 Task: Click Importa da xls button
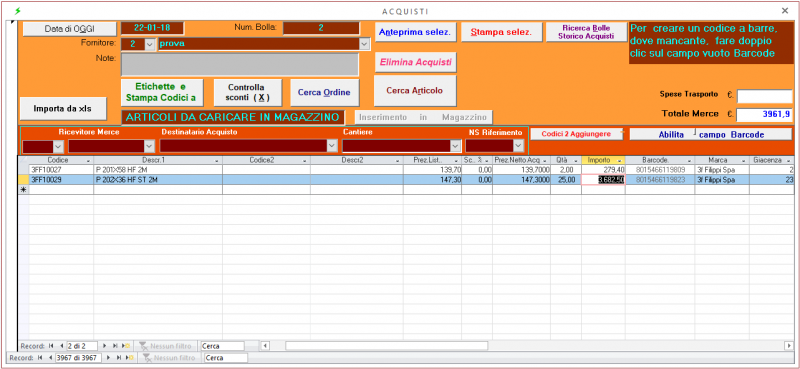(x=63, y=109)
